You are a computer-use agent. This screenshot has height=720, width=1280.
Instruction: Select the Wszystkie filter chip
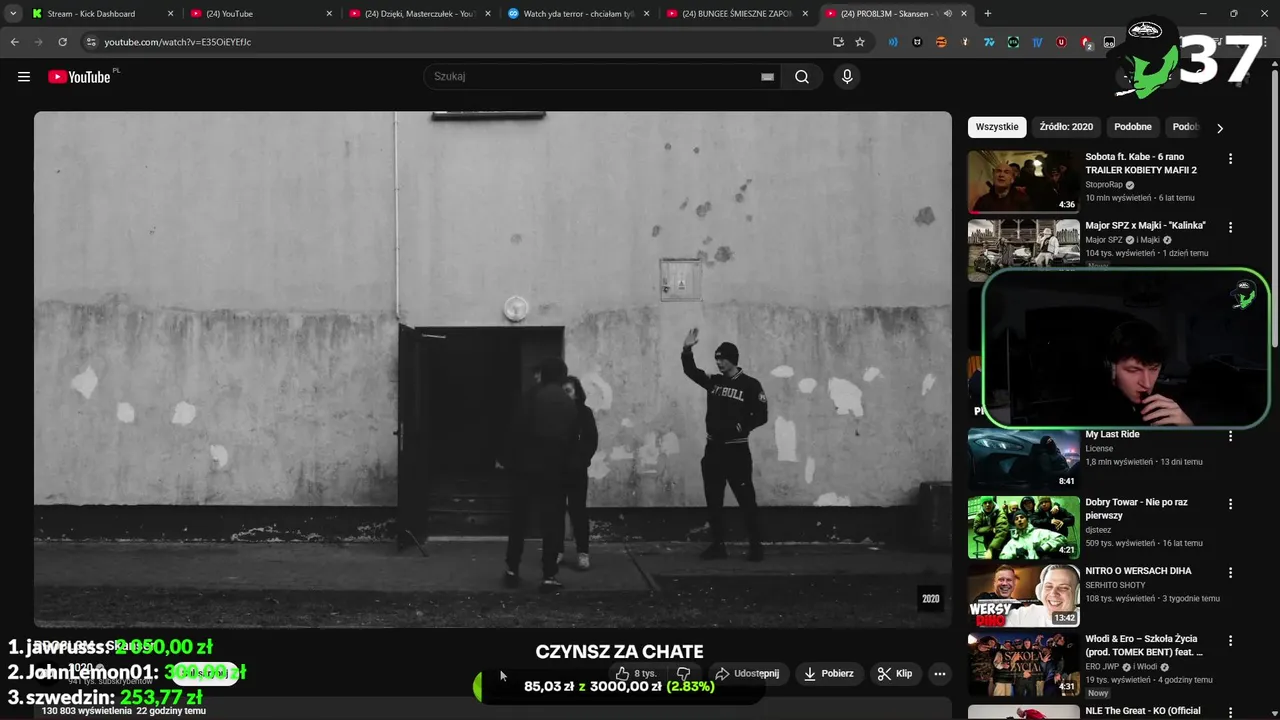coord(997,127)
